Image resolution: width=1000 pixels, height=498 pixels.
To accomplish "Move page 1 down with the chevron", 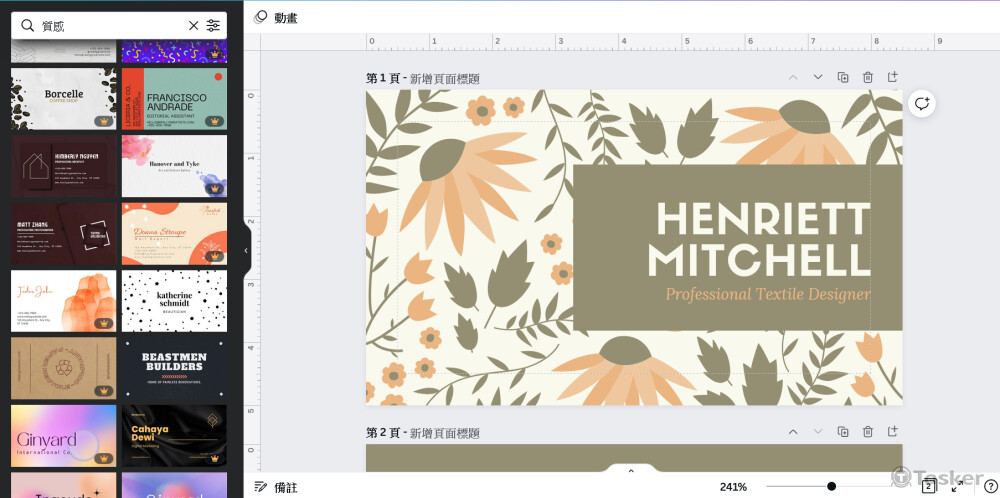I will click(818, 78).
